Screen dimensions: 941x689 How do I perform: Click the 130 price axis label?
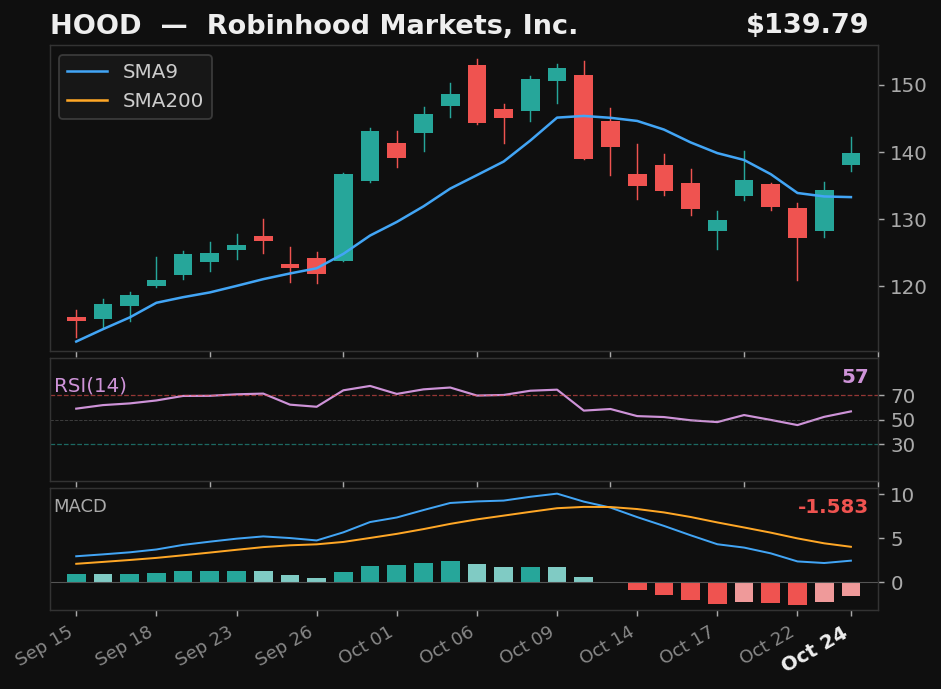[908, 220]
